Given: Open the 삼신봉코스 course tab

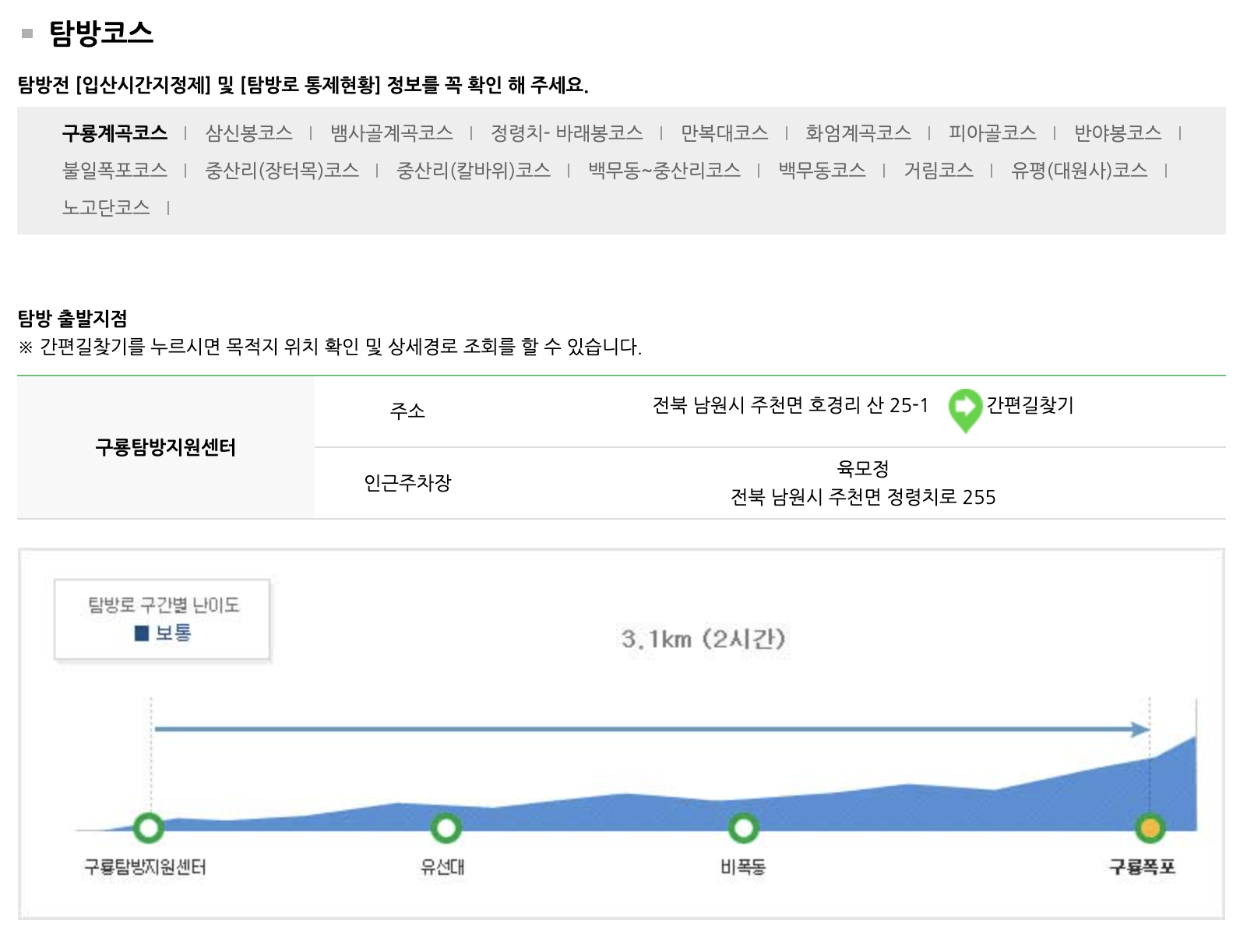Looking at the screenshot, I should point(248,133).
